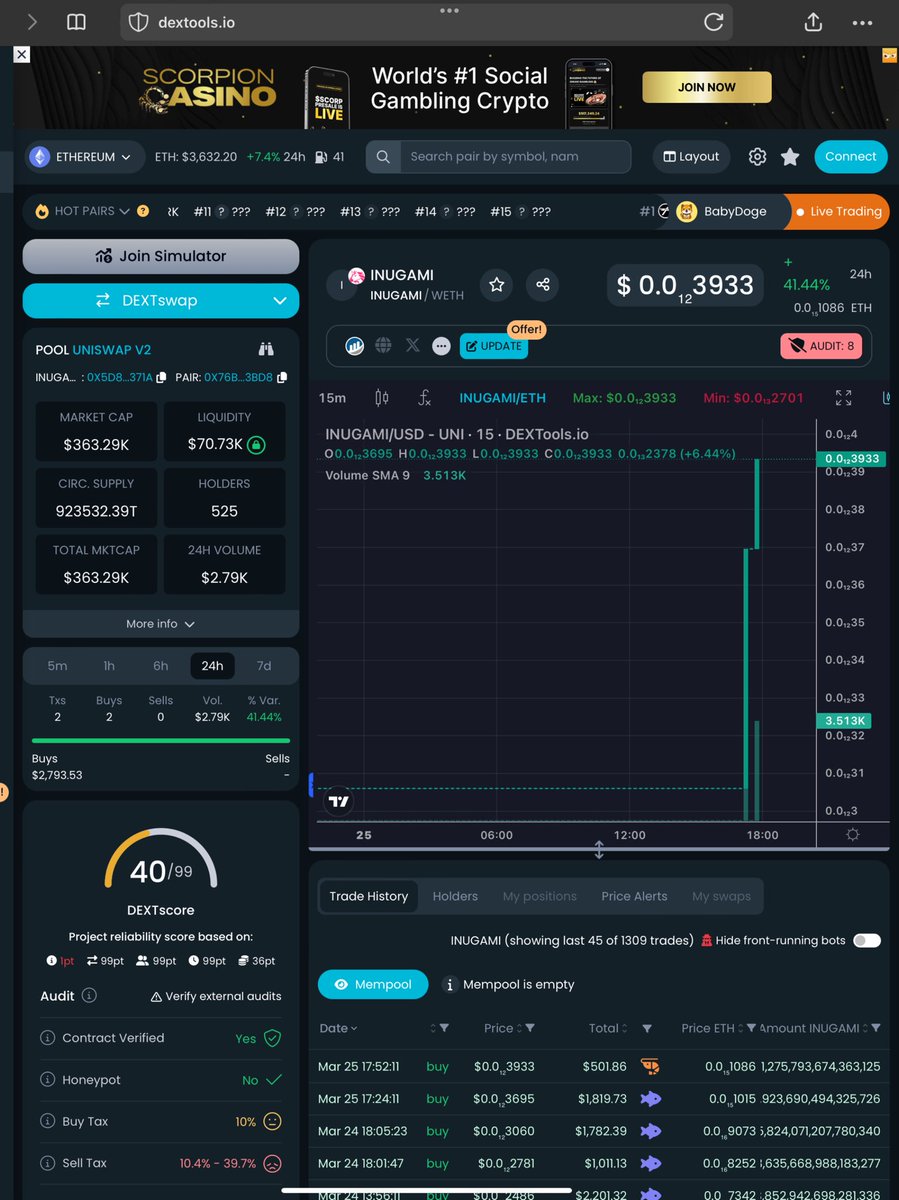Open the BabyDoge trending pair

723,211
